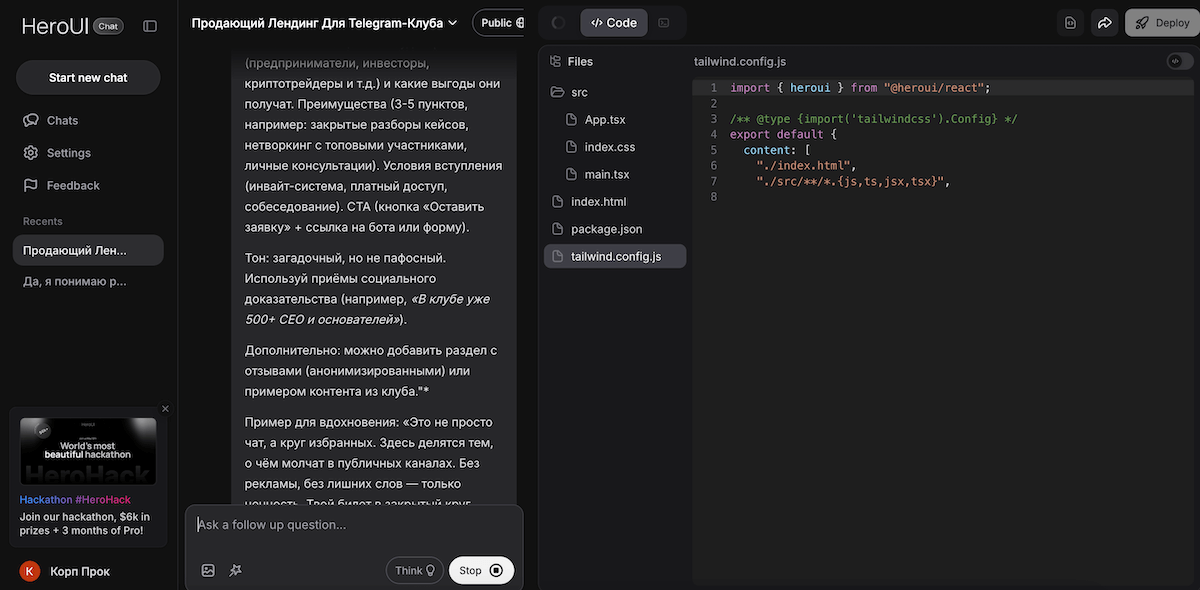
Task: Stop the current generation
Action: (481, 570)
